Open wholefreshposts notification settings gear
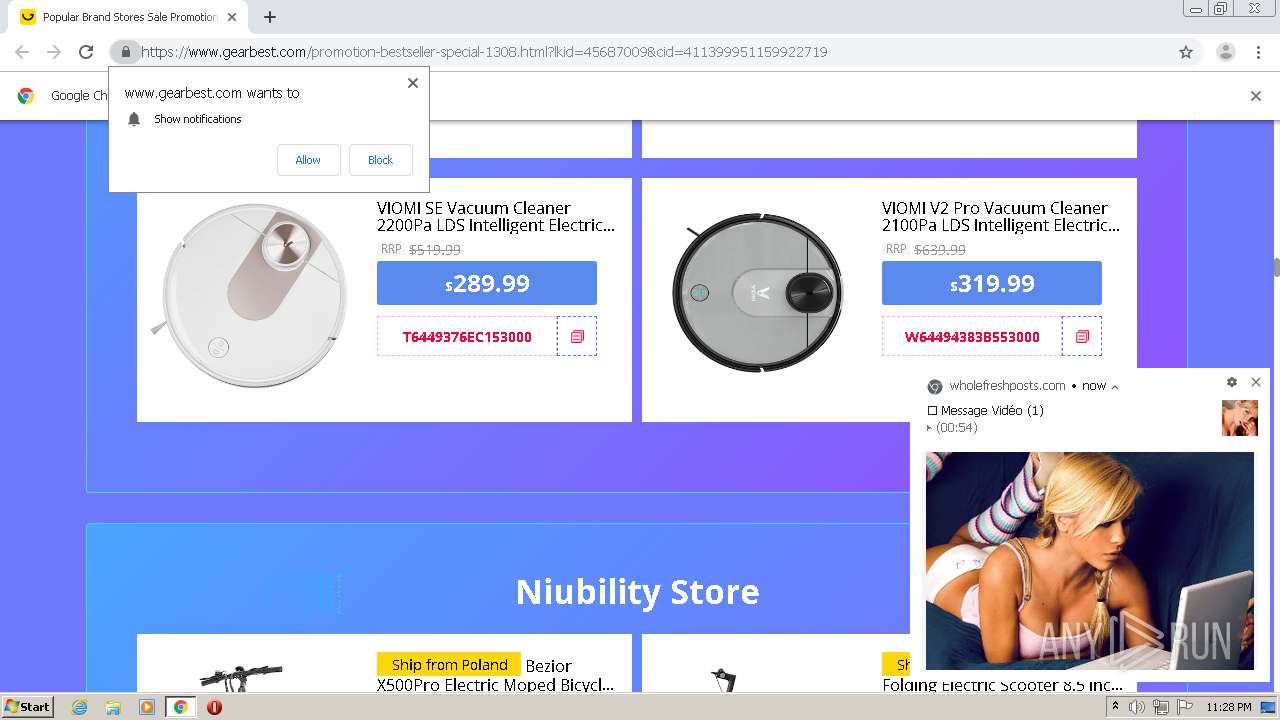1280x720 pixels. [x=1232, y=382]
